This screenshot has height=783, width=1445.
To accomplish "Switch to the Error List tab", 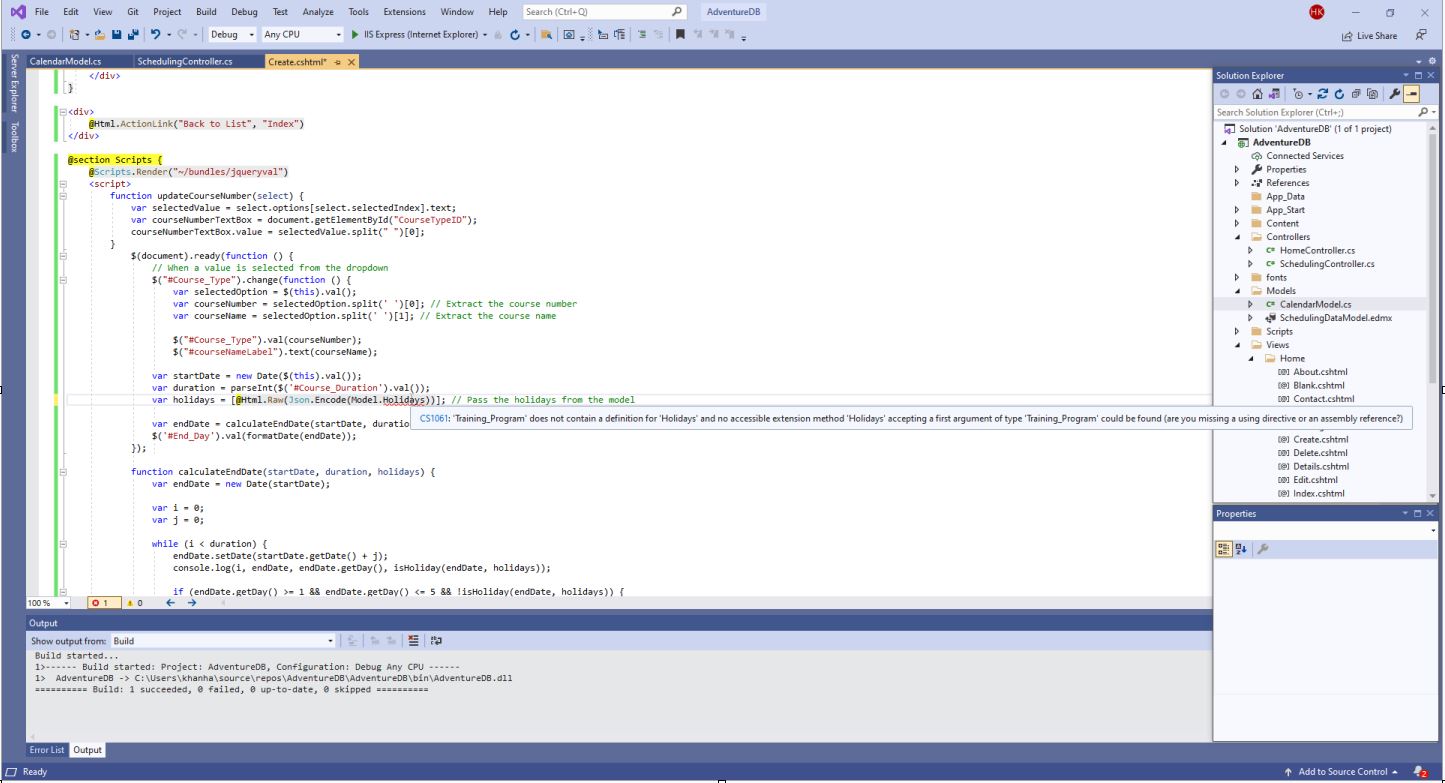I will point(47,750).
